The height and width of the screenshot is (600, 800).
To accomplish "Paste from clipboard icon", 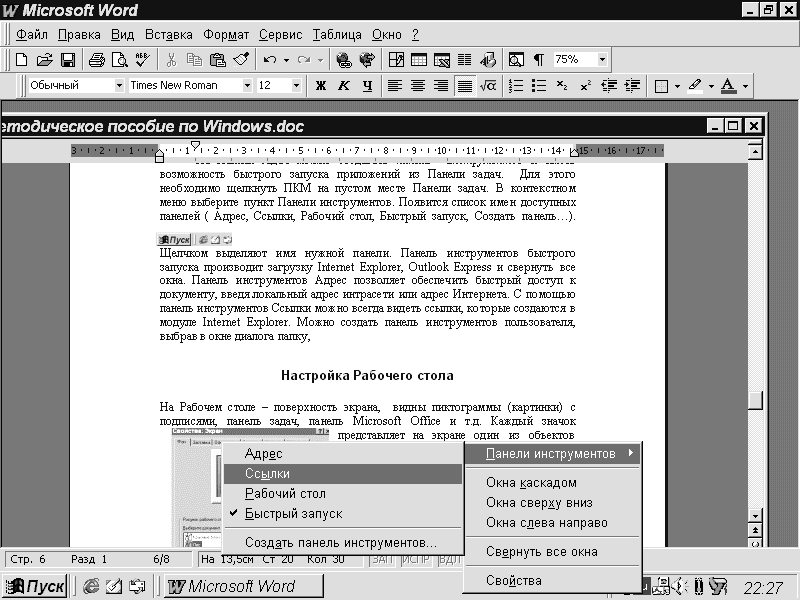I will (217, 60).
